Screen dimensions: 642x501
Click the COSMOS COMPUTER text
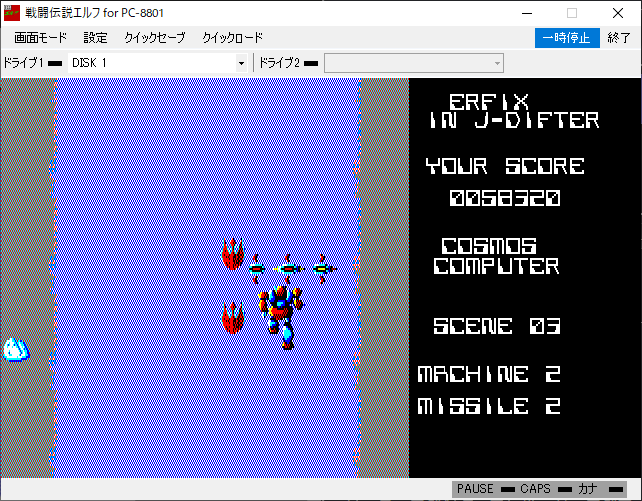(x=497, y=256)
